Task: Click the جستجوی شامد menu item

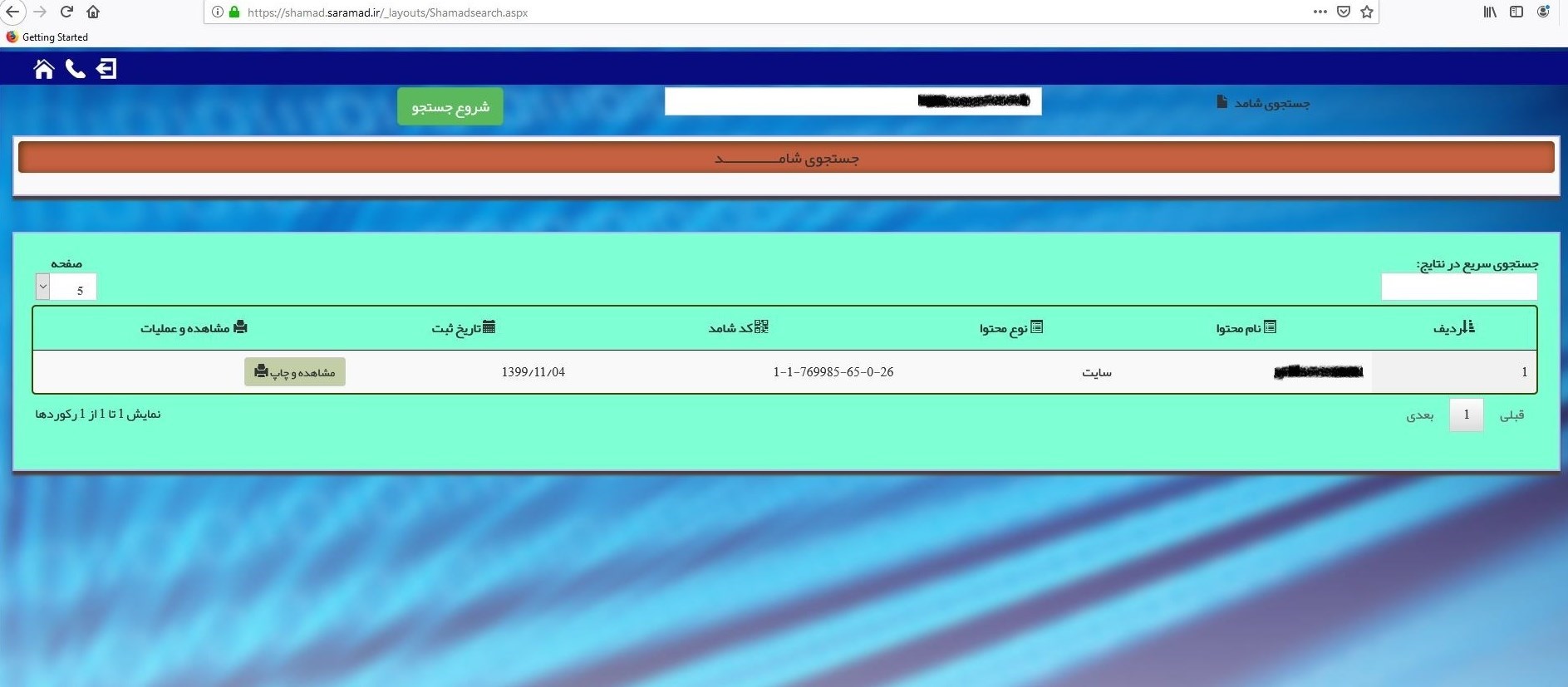Action: coord(1263,103)
